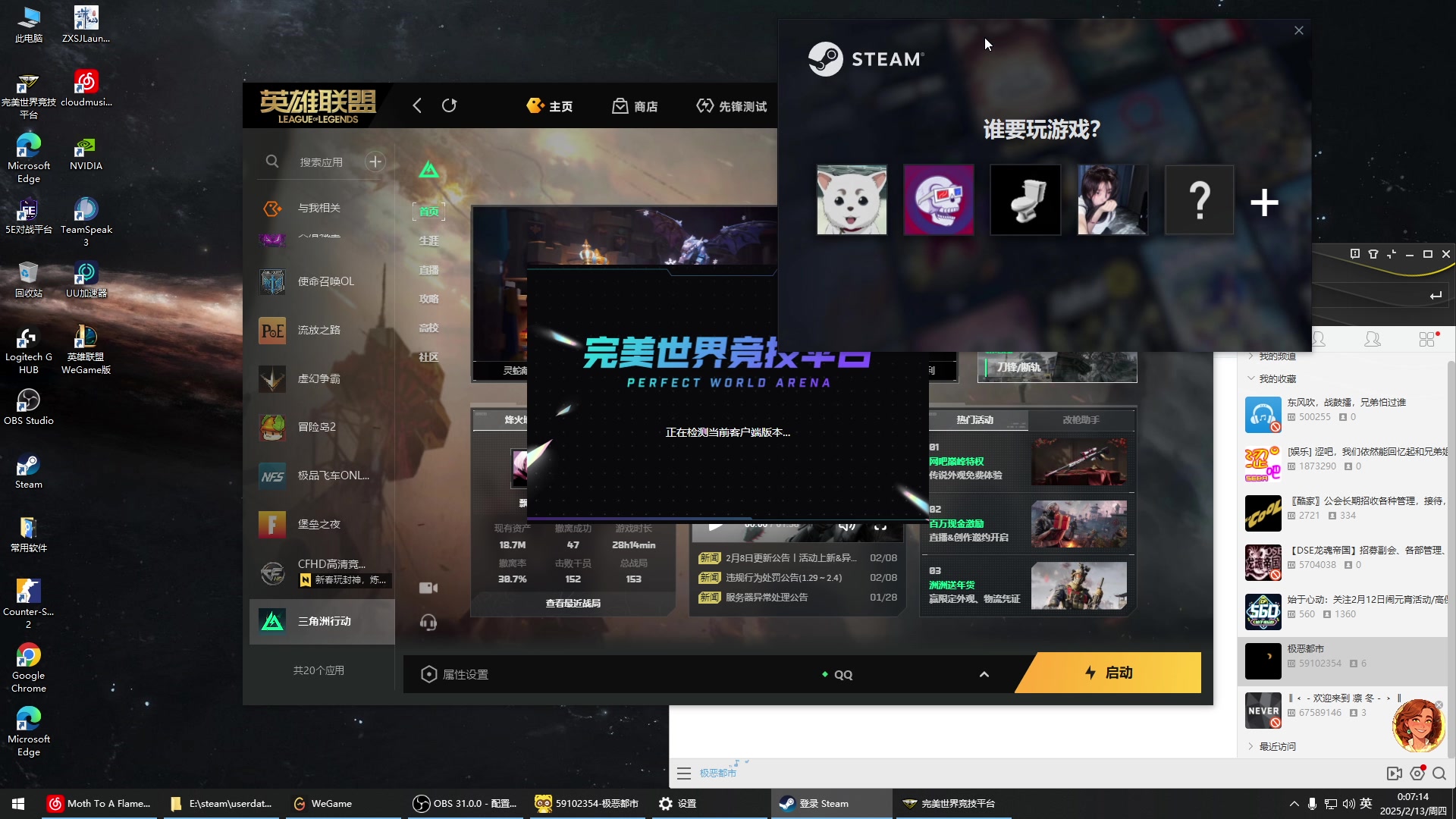Open the 先锋测试 tab in WeGame
Viewport: 1456px width, 819px height.
732,106
